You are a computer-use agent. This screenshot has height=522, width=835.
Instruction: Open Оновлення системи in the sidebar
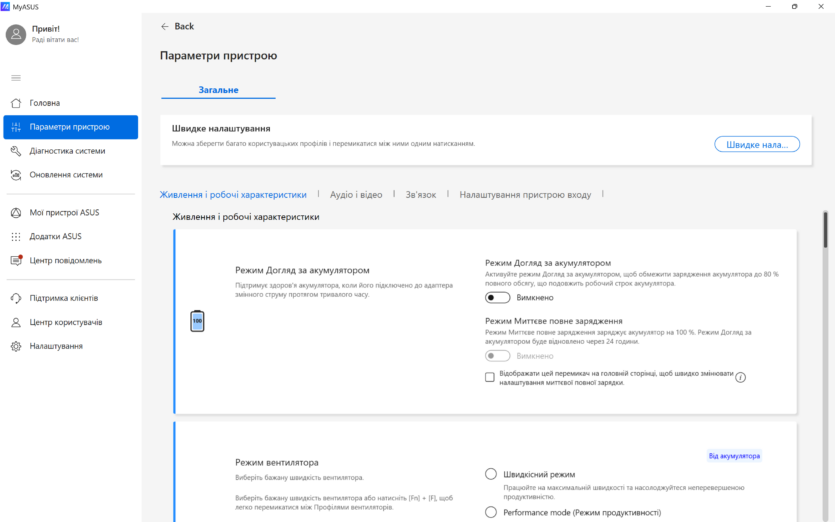tap(70, 175)
